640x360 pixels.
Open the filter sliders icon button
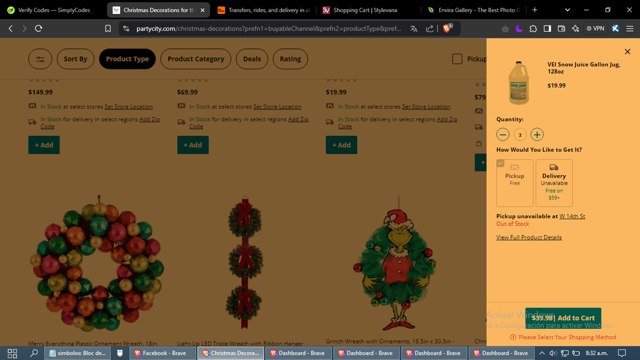coord(40,59)
